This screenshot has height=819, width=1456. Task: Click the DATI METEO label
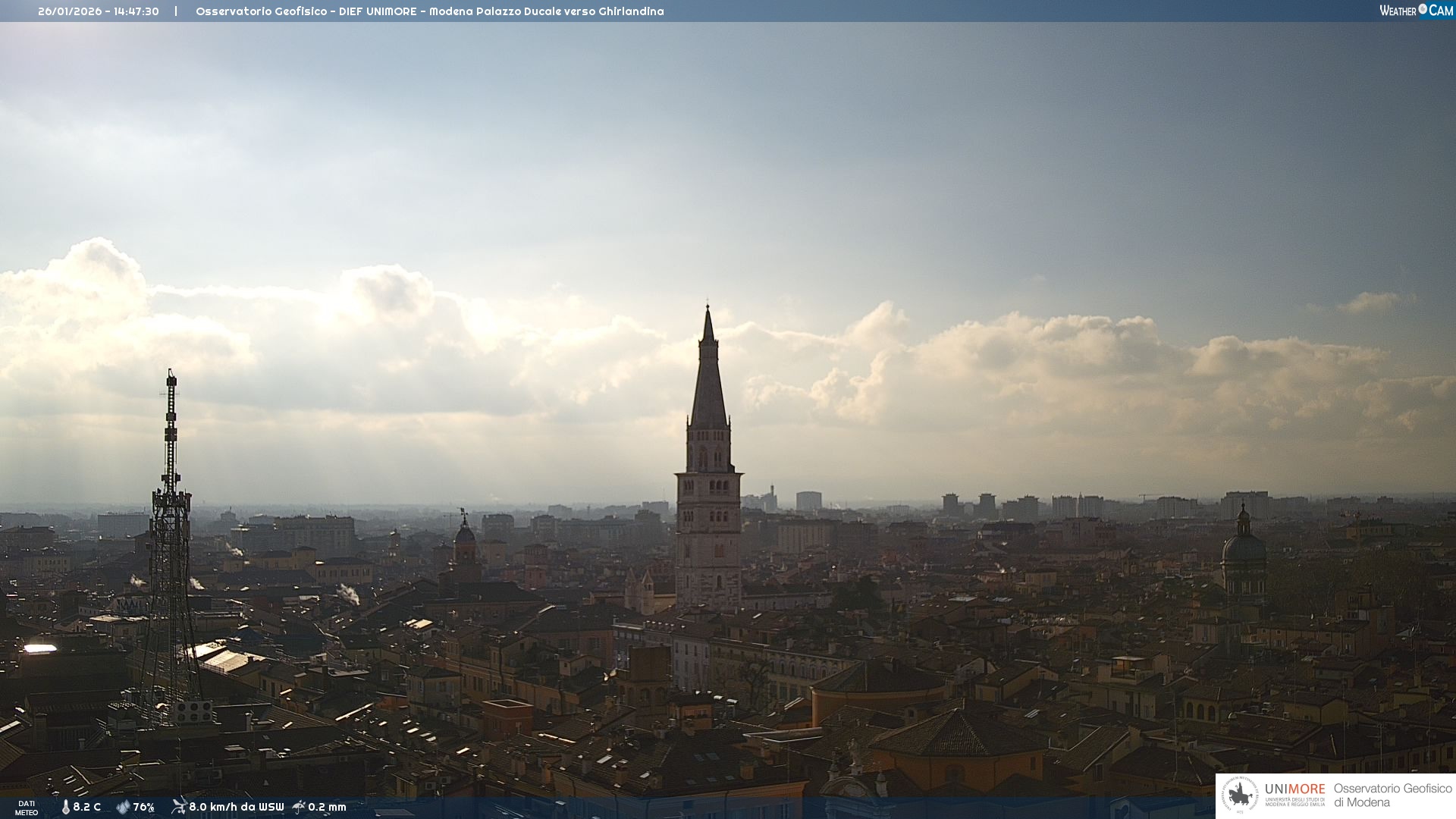tap(27, 808)
